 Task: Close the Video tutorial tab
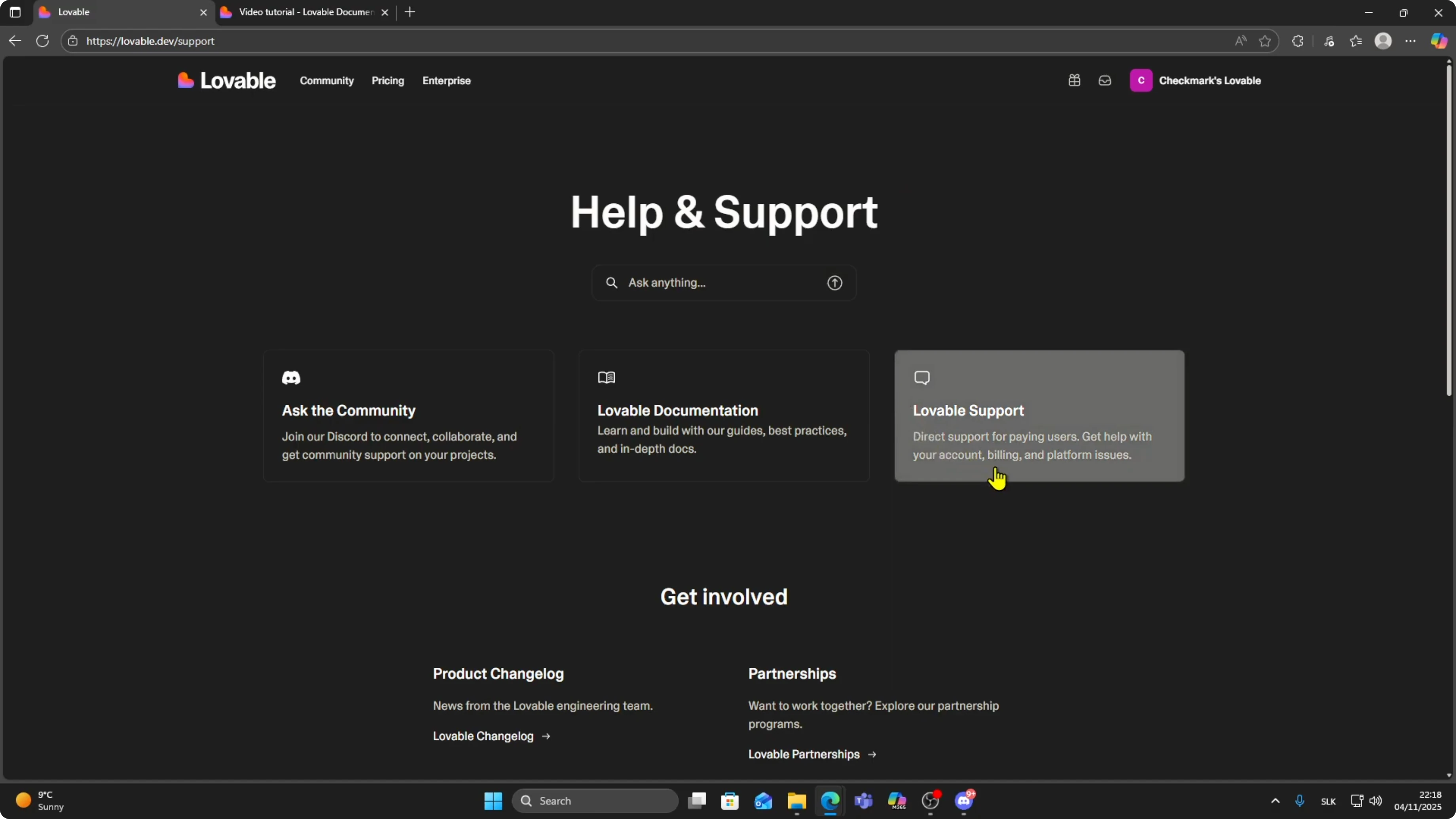(x=385, y=12)
